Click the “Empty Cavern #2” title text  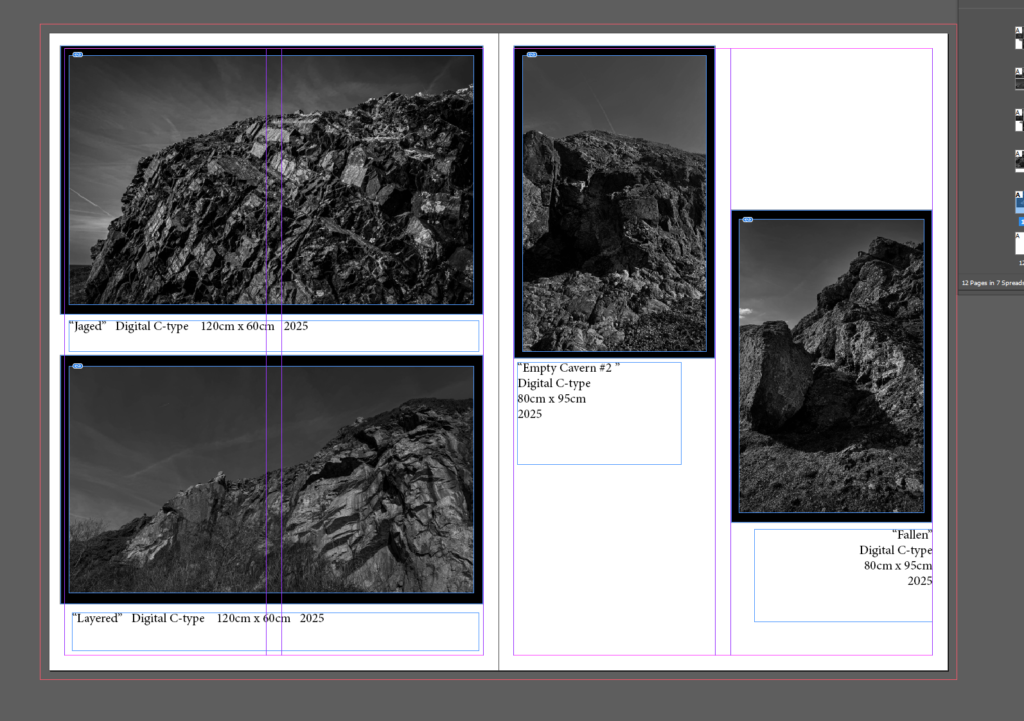[568, 368]
